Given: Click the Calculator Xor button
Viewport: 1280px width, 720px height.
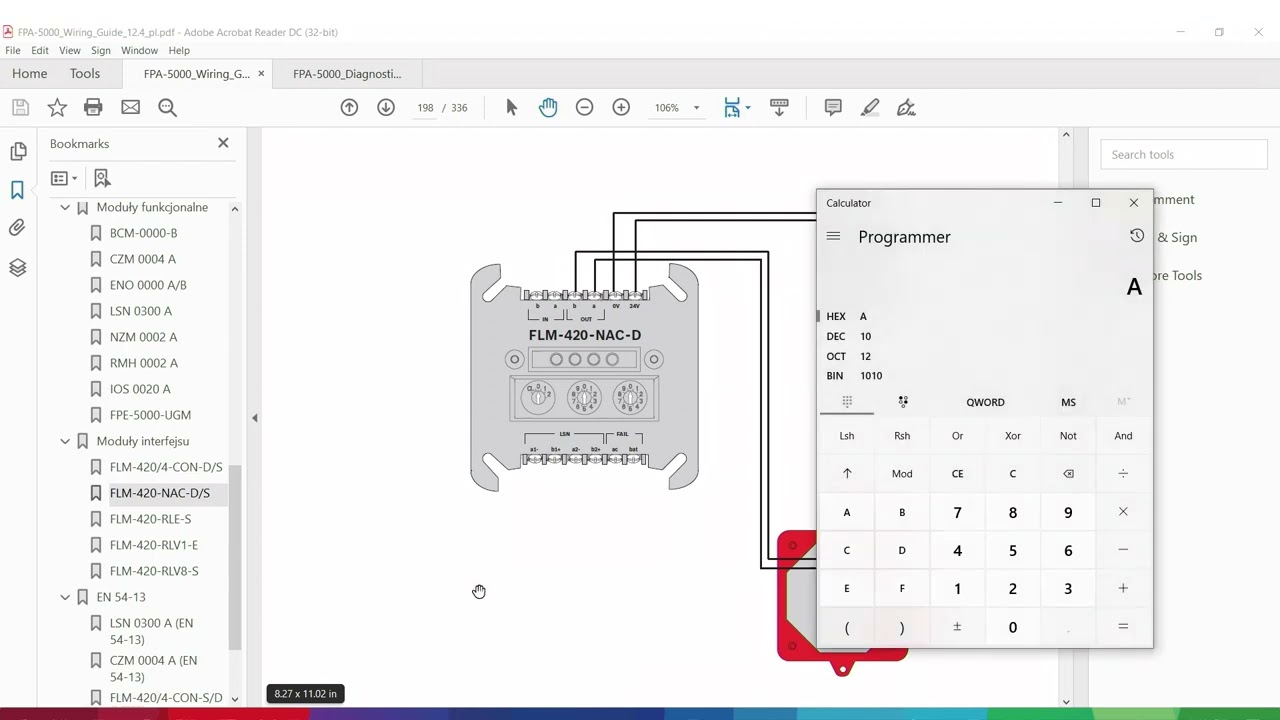Looking at the screenshot, I should click(1013, 436).
